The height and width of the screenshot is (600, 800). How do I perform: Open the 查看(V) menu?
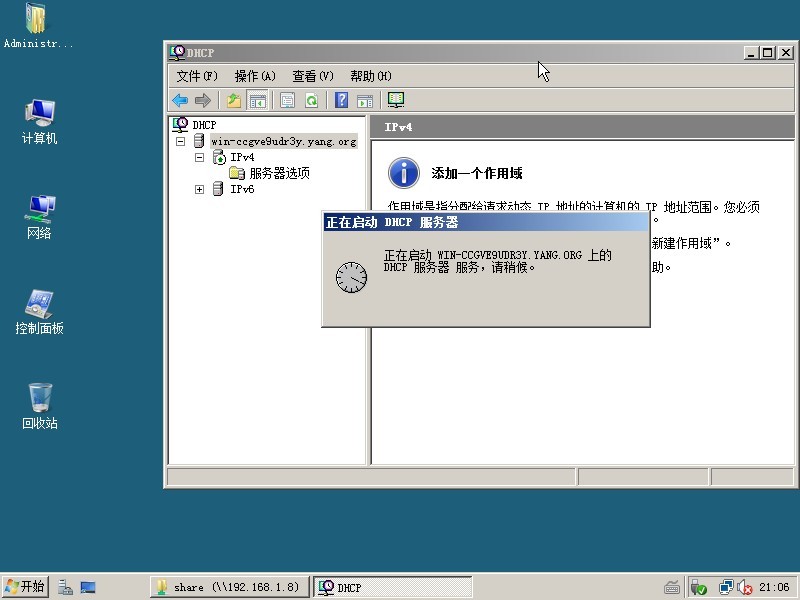pyautogui.click(x=313, y=76)
